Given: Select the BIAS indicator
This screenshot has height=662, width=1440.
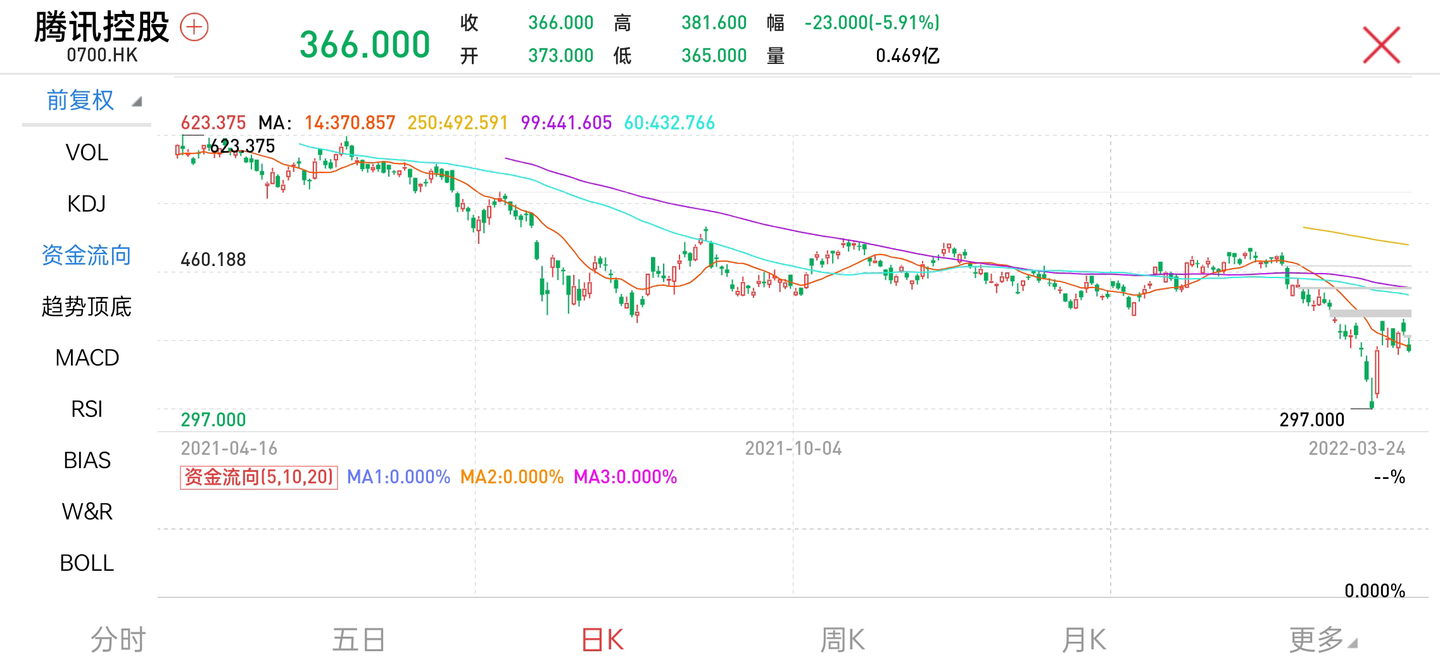Looking at the screenshot, I should [x=86, y=459].
